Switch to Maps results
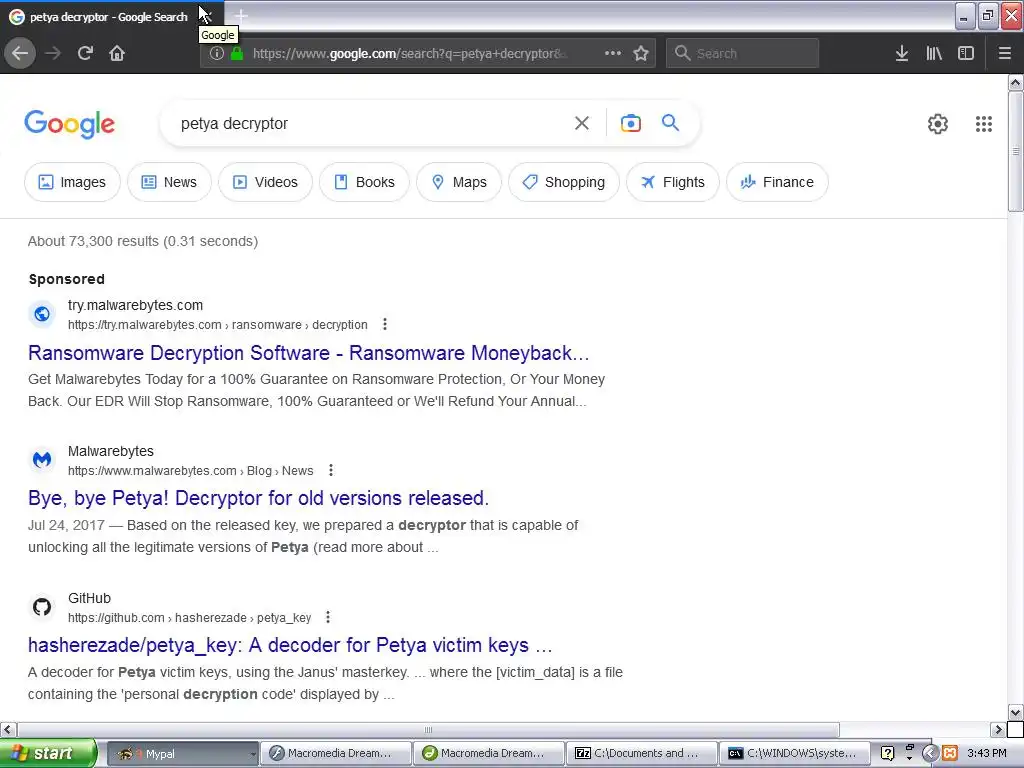The height and width of the screenshot is (768, 1024). 459,182
